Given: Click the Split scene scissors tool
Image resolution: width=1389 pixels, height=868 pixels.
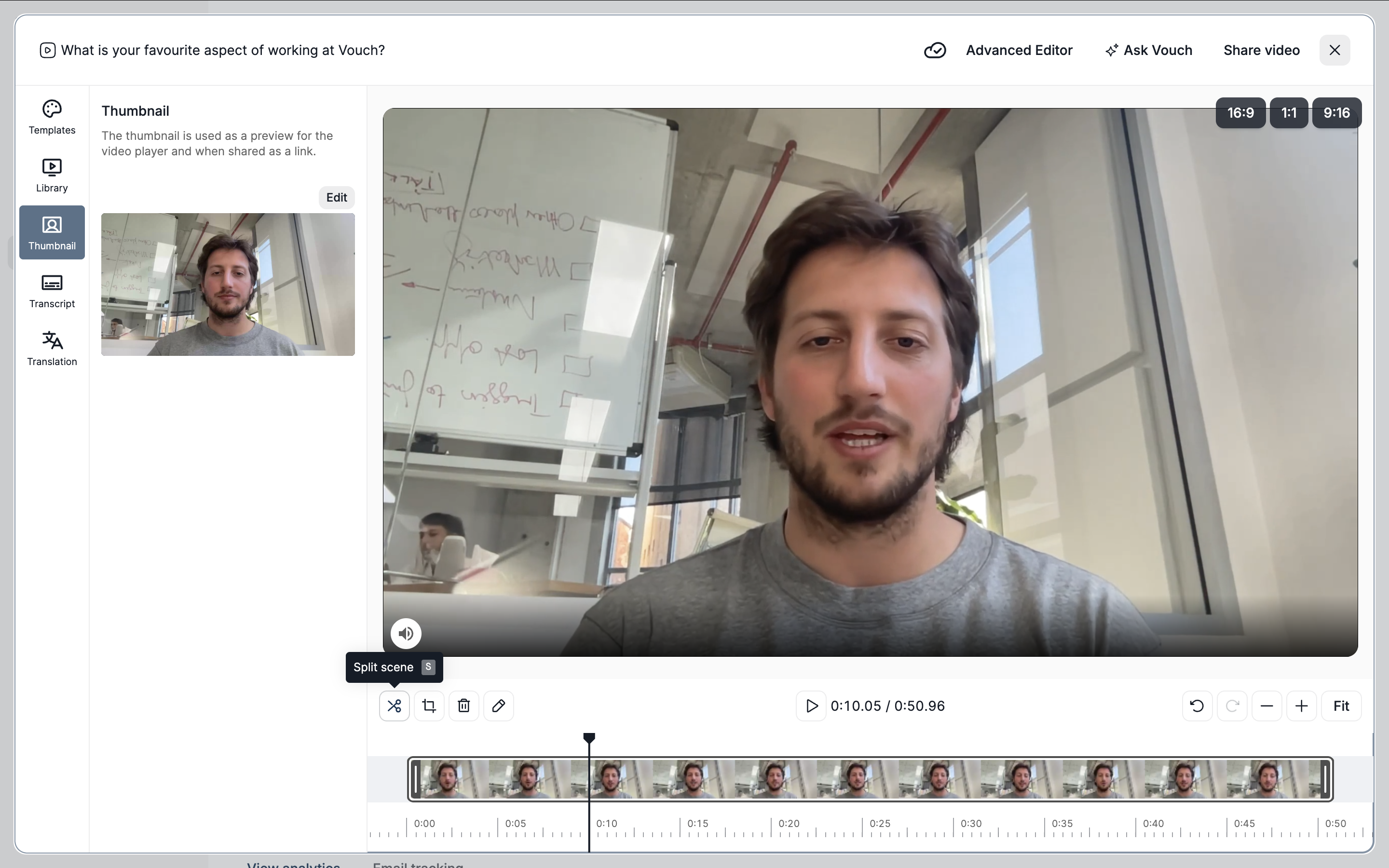Looking at the screenshot, I should click(395, 705).
